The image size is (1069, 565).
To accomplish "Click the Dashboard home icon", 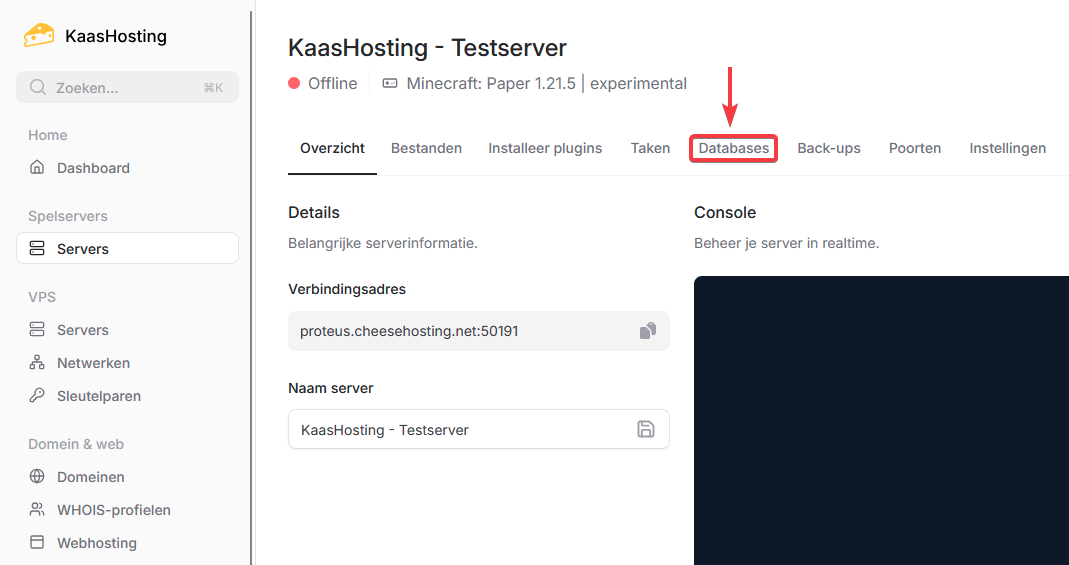I will [37, 167].
